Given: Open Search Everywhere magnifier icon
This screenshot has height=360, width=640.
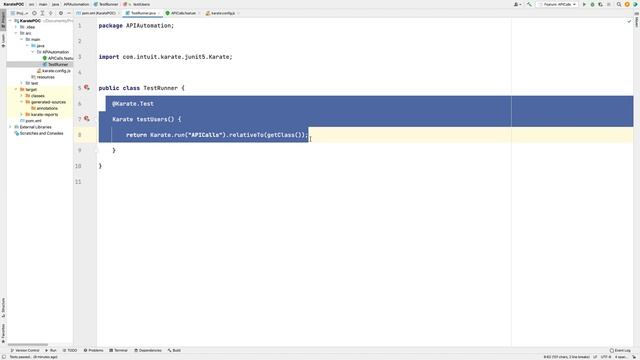Looking at the screenshot, I should coord(619,4).
